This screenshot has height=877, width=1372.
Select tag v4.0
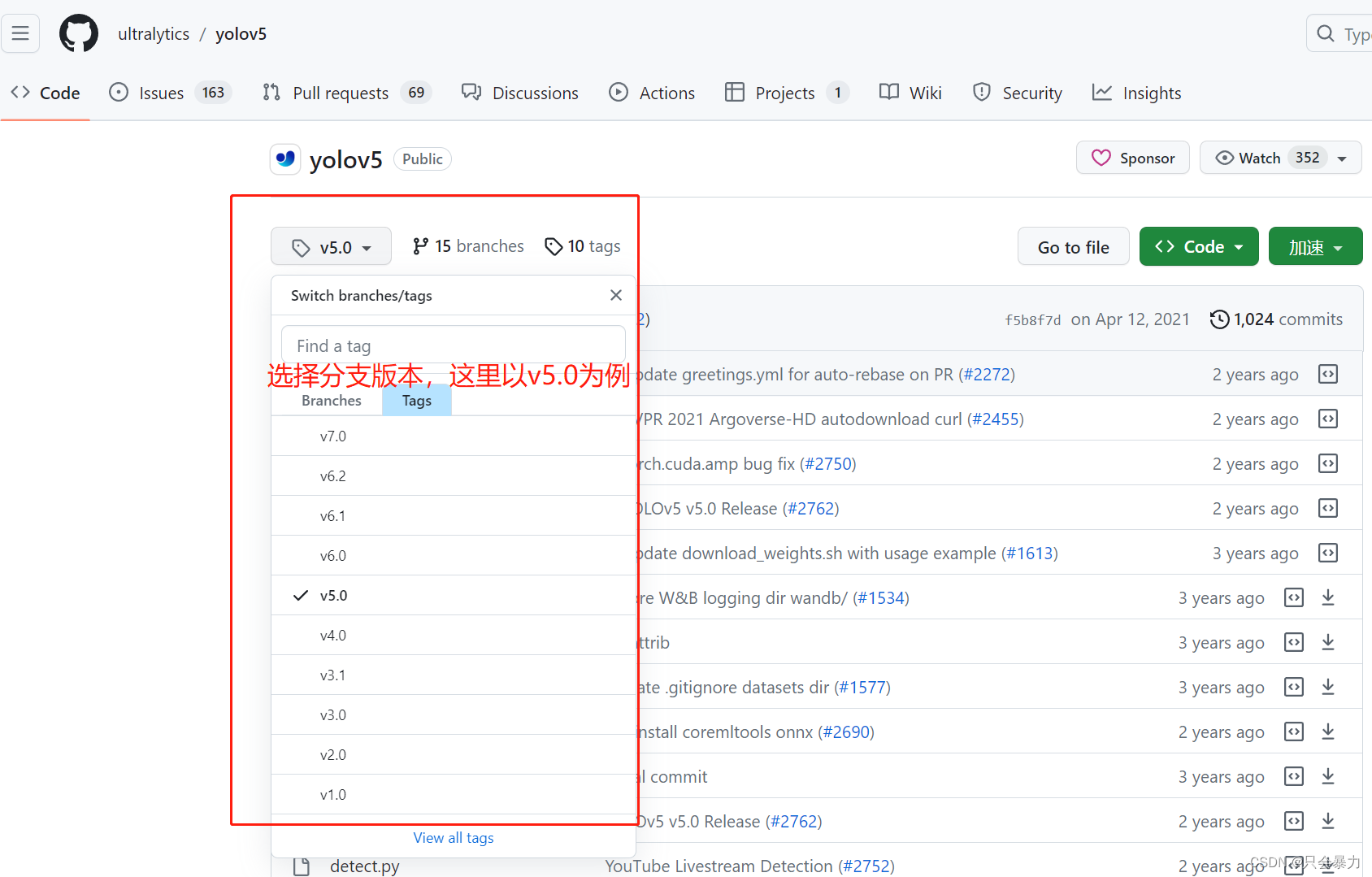454,636
